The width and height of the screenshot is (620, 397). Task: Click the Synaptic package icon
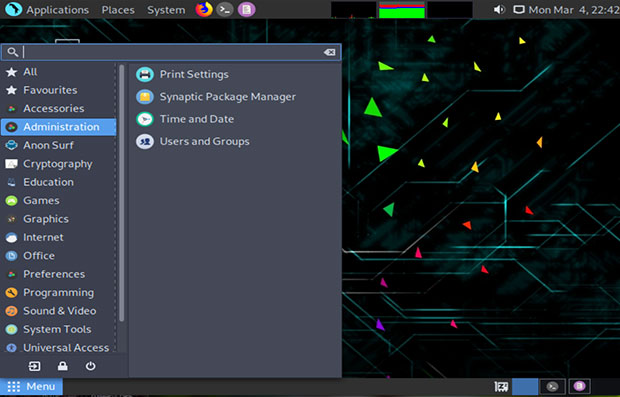tap(145, 96)
